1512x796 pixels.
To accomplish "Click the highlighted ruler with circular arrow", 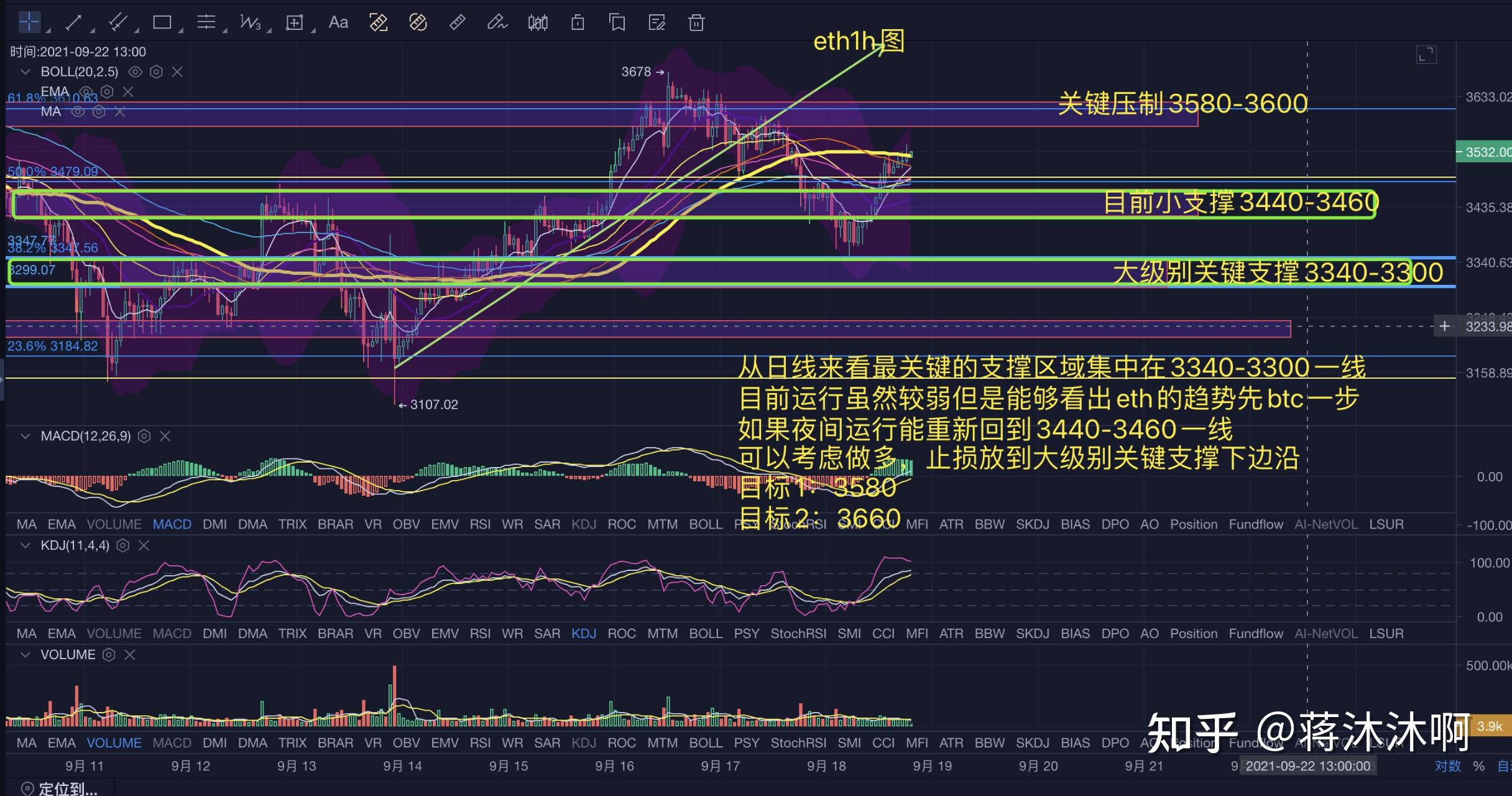I will (x=418, y=23).
